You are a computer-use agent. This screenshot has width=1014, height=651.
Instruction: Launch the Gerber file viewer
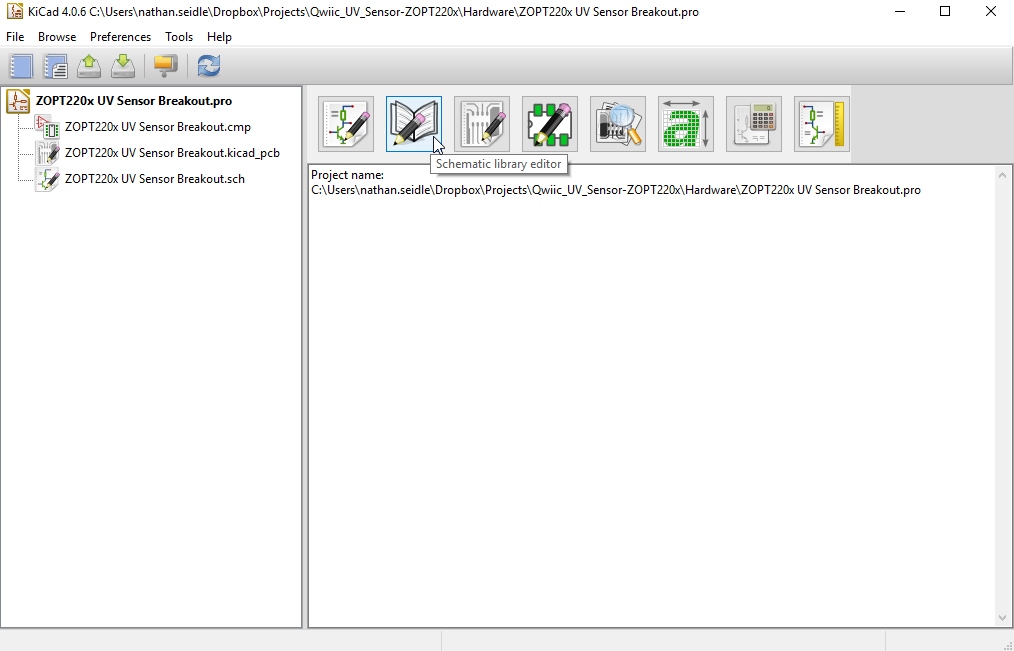click(618, 124)
